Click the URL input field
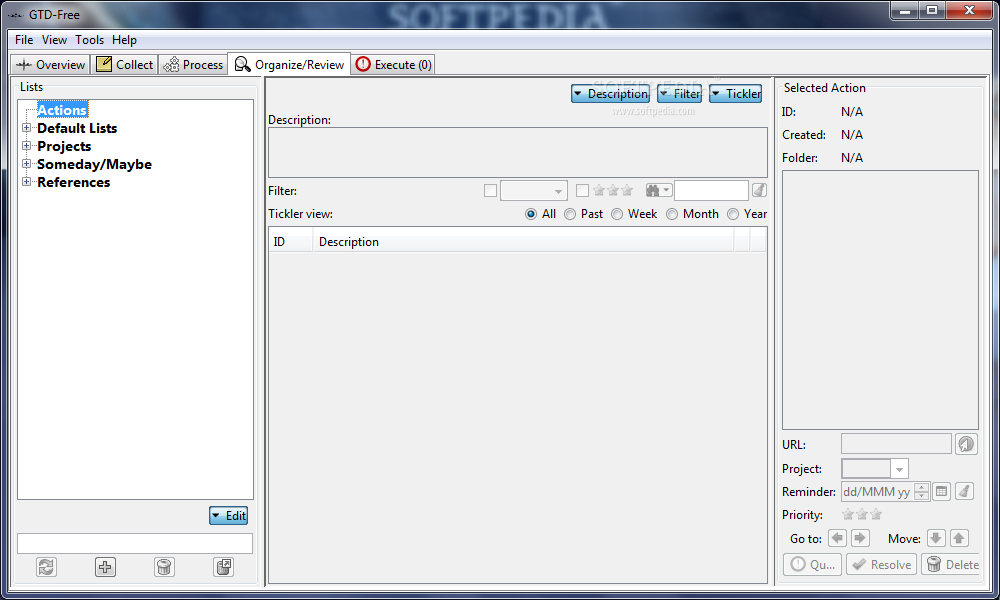The width and height of the screenshot is (1000, 600). (896, 444)
